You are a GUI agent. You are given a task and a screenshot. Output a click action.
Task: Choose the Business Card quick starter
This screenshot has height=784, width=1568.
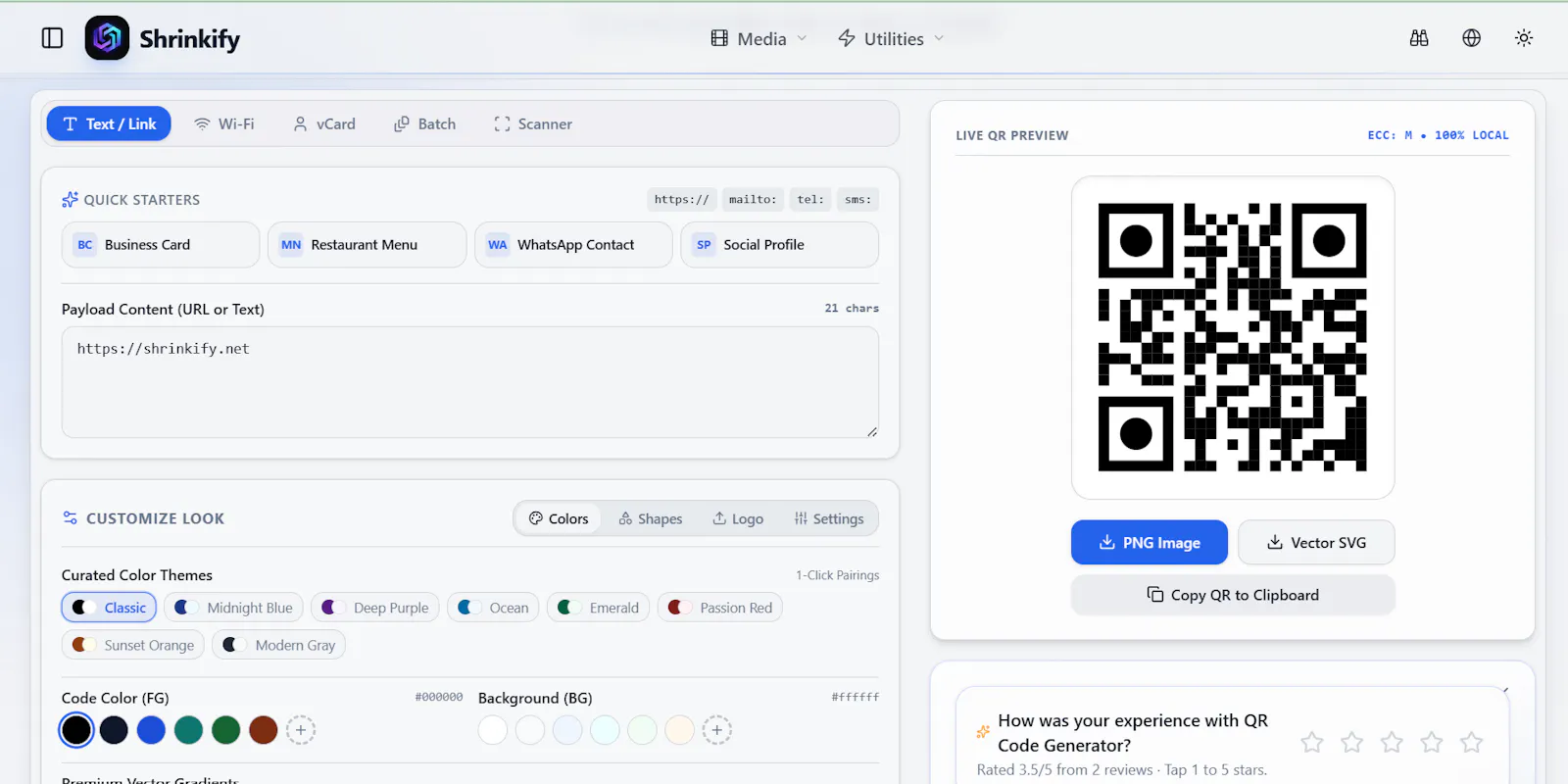(x=161, y=245)
